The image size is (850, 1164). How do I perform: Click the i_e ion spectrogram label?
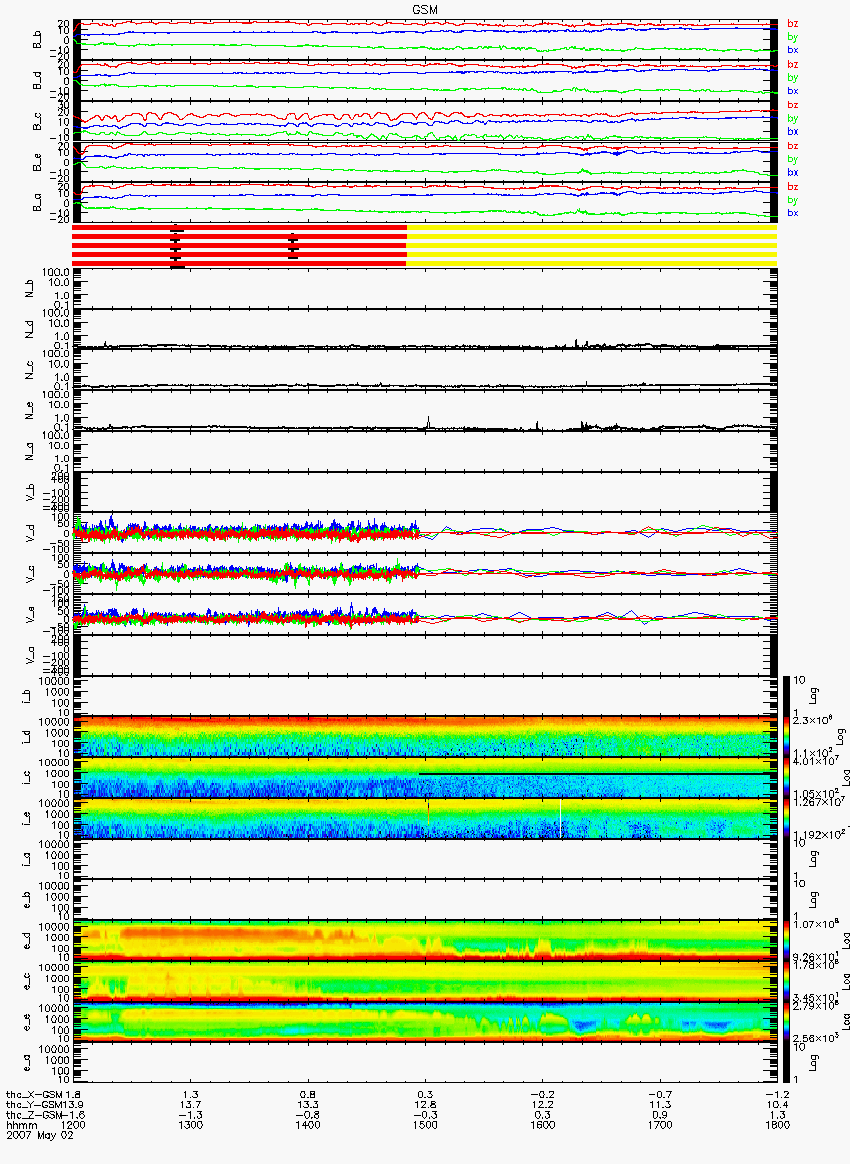coord(27,817)
